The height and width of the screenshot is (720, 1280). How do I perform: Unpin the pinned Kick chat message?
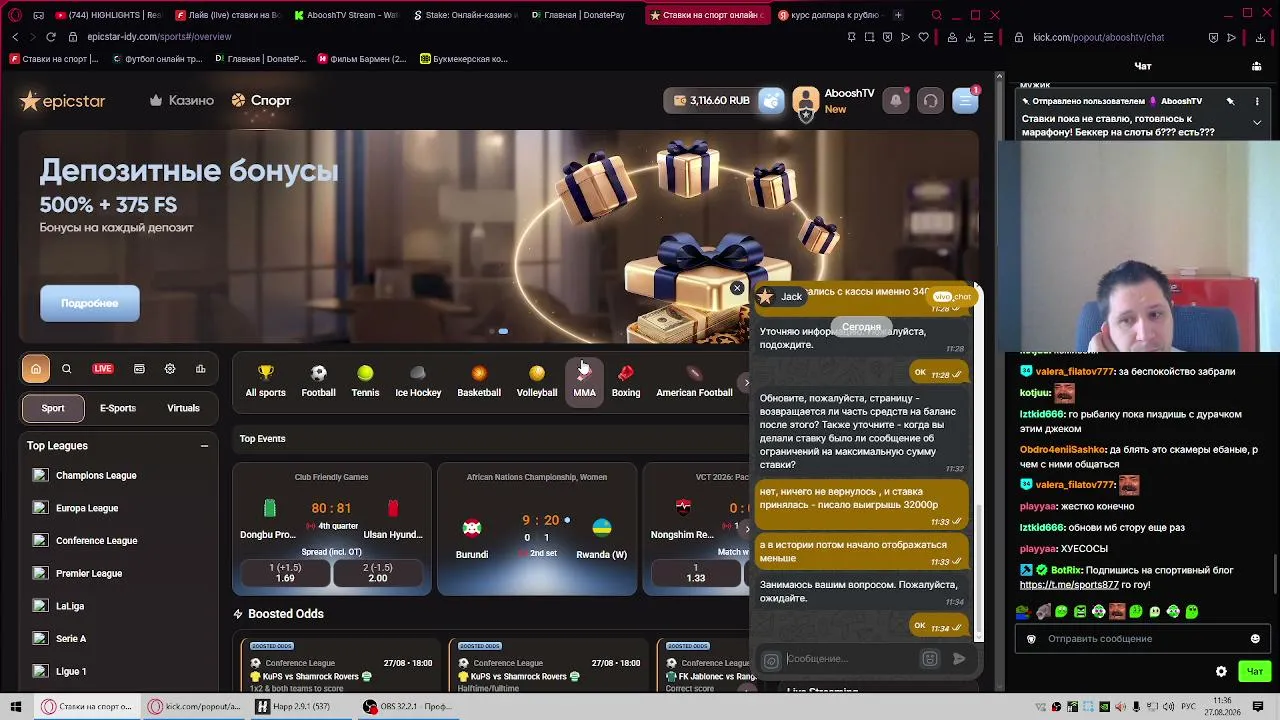point(1231,101)
